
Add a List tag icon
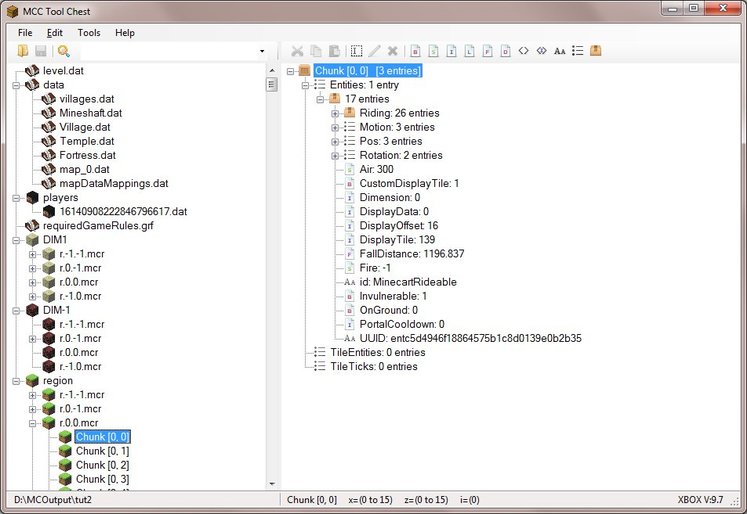coord(578,50)
